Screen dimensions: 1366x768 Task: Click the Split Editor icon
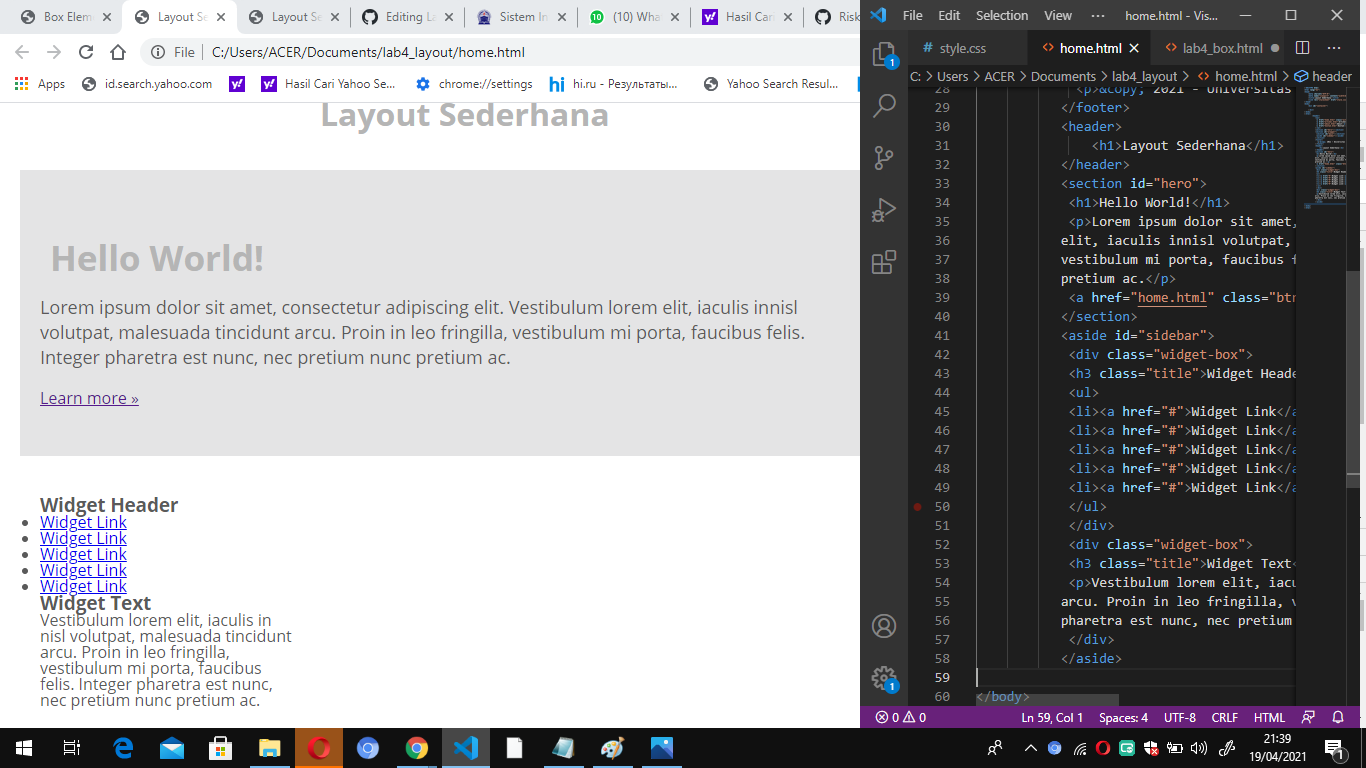point(1301,47)
